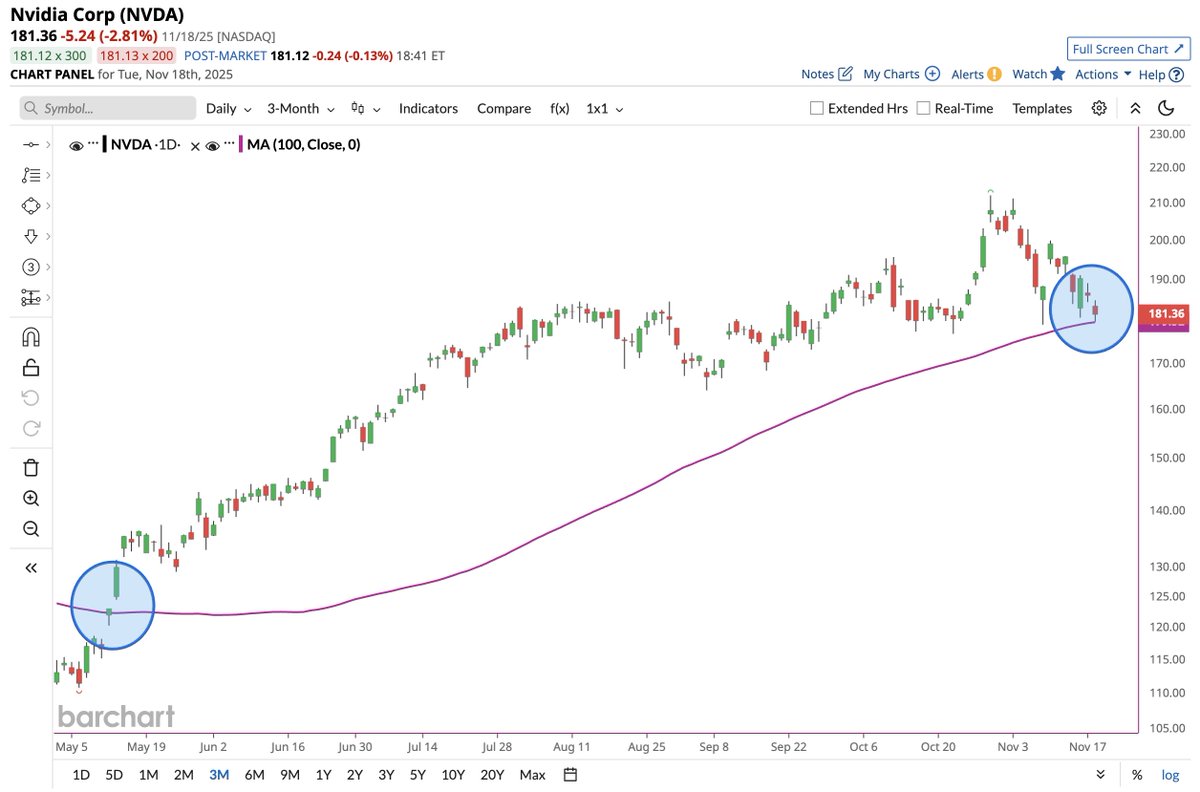1200x792 pixels.
Task: Switch to dark mode moon icon
Action: (1166, 108)
